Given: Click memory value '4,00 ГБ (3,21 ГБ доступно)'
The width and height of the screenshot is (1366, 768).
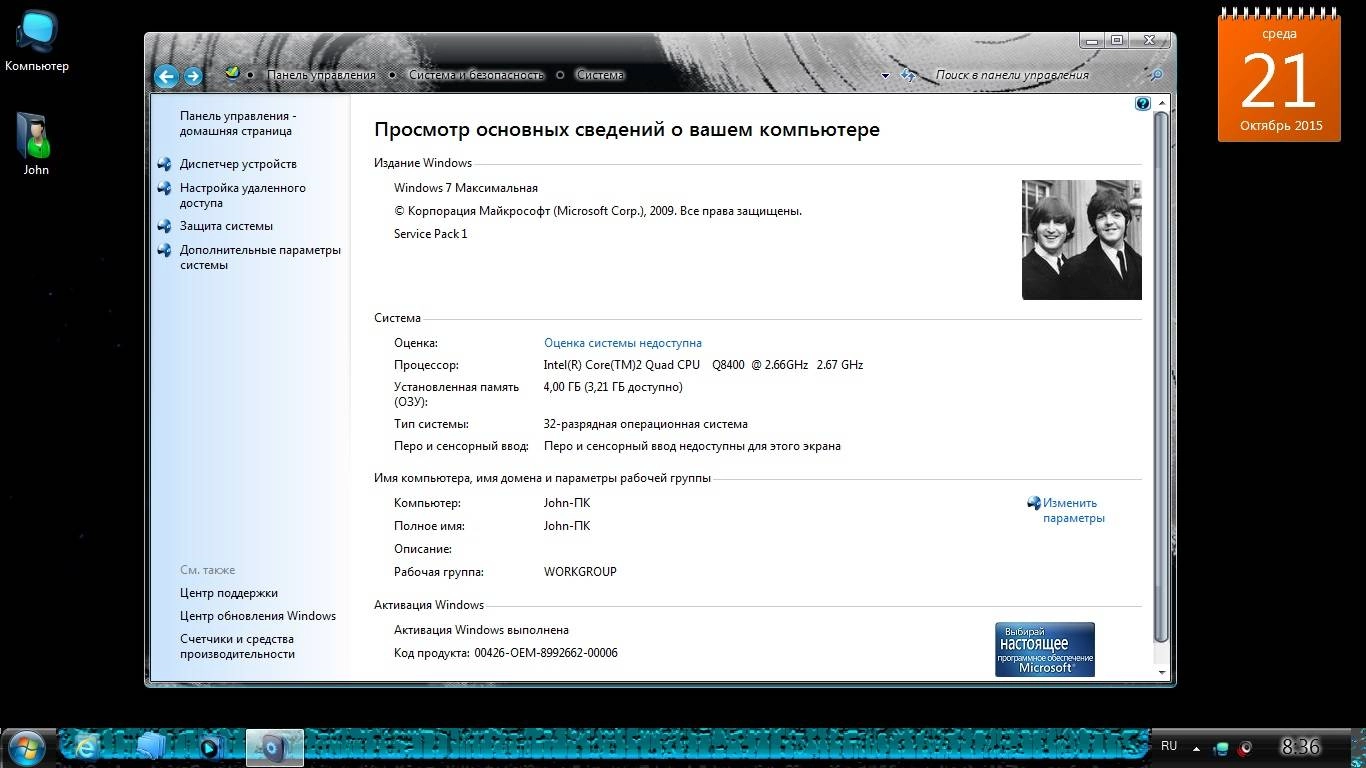Looking at the screenshot, I should 613,387.
